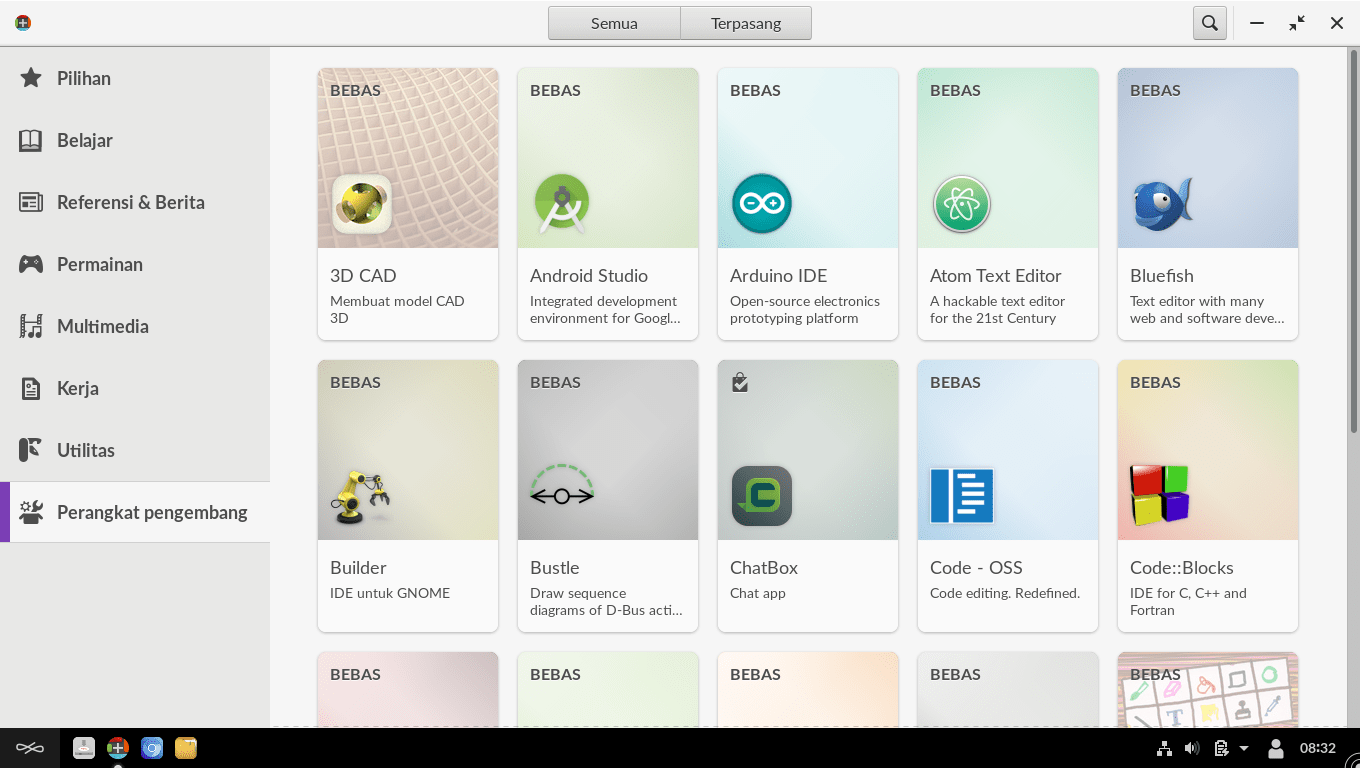Click 'Code editing. Redefined.' description

tap(1005, 593)
